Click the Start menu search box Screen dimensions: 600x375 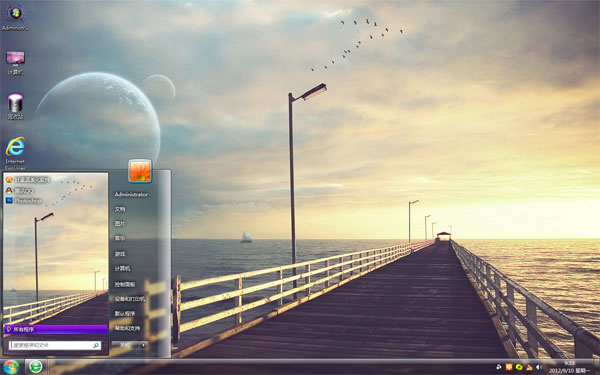point(55,345)
